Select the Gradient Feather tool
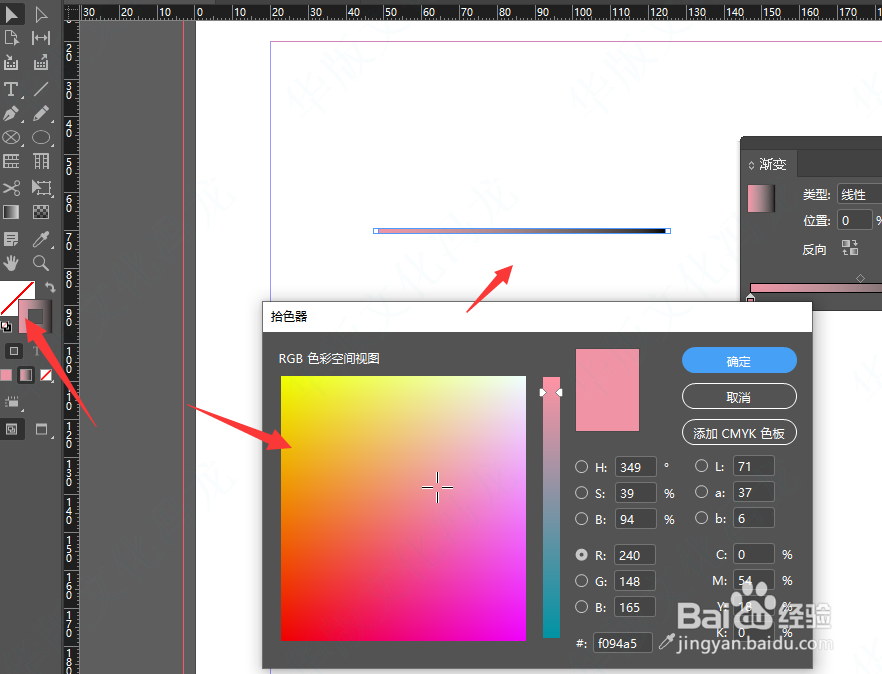882x674 pixels. (x=40, y=212)
